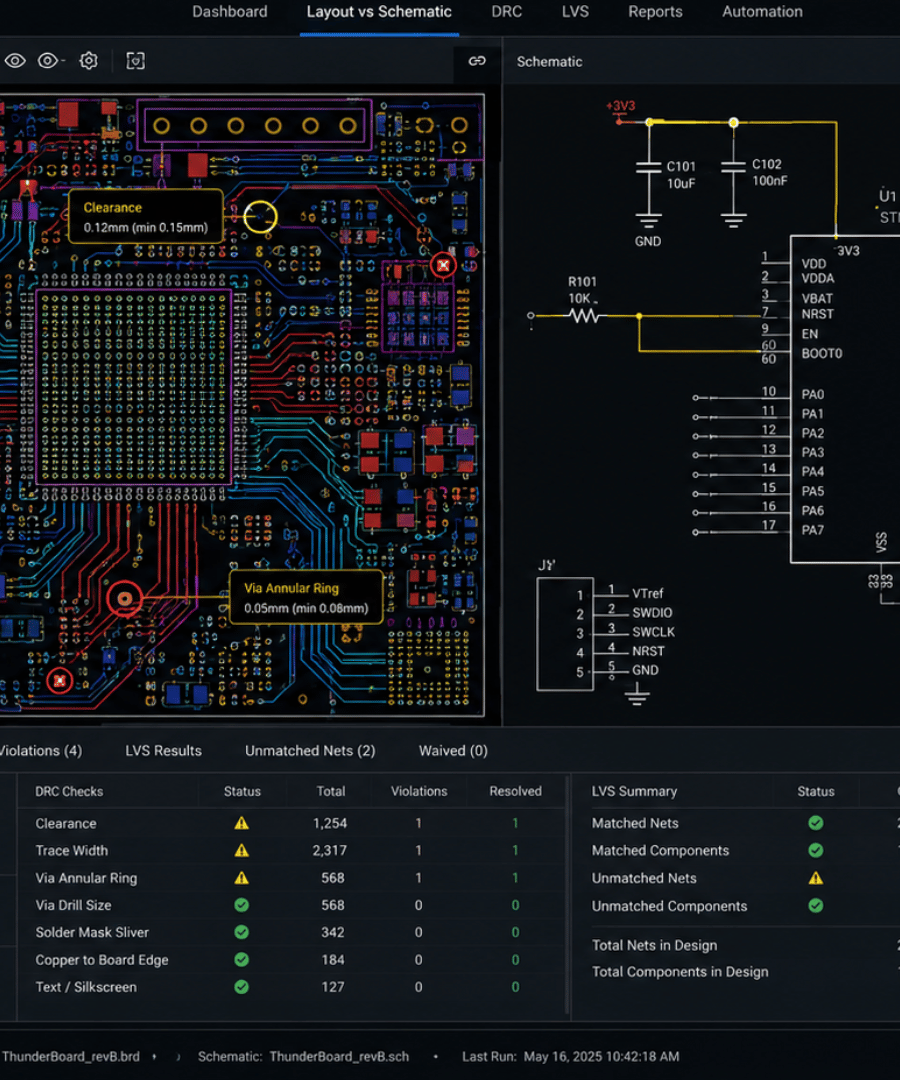Sort by the Resolved column header

pos(515,791)
